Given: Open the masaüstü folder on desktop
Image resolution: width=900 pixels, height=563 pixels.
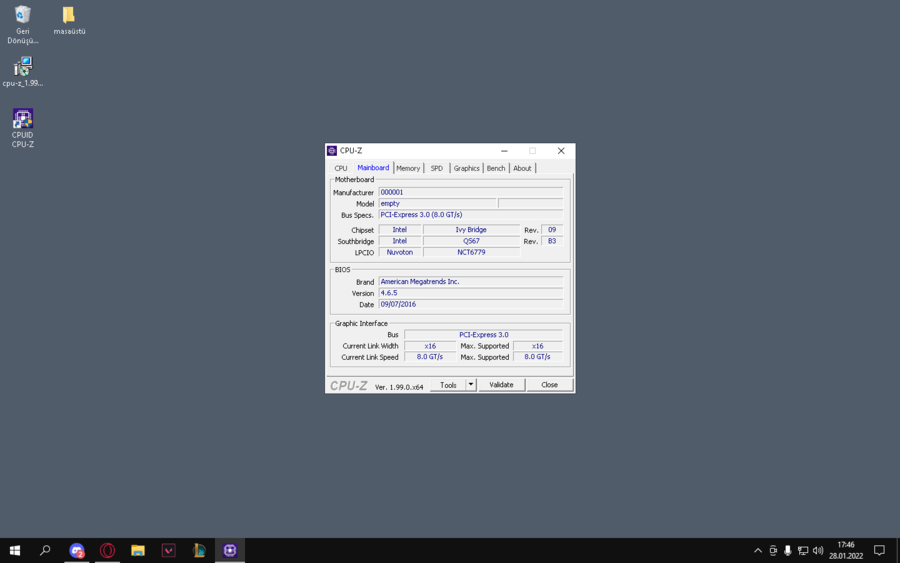Looking at the screenshot, I should (x=69, y=21).
